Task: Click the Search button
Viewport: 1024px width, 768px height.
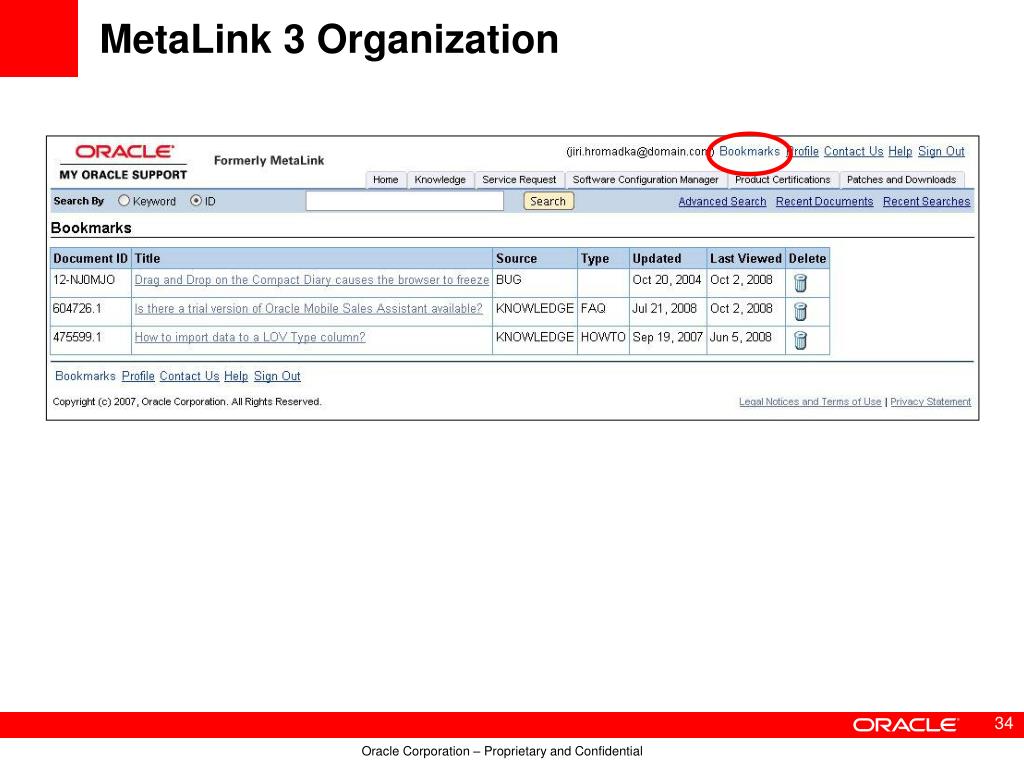Action: click(x=548, y=201)
